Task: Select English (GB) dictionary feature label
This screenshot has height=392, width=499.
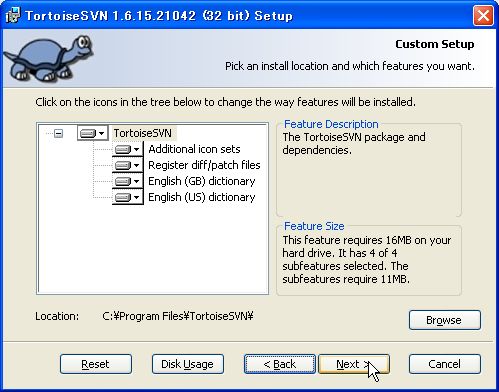Action: pyautogui.click(x=202, y=181)
